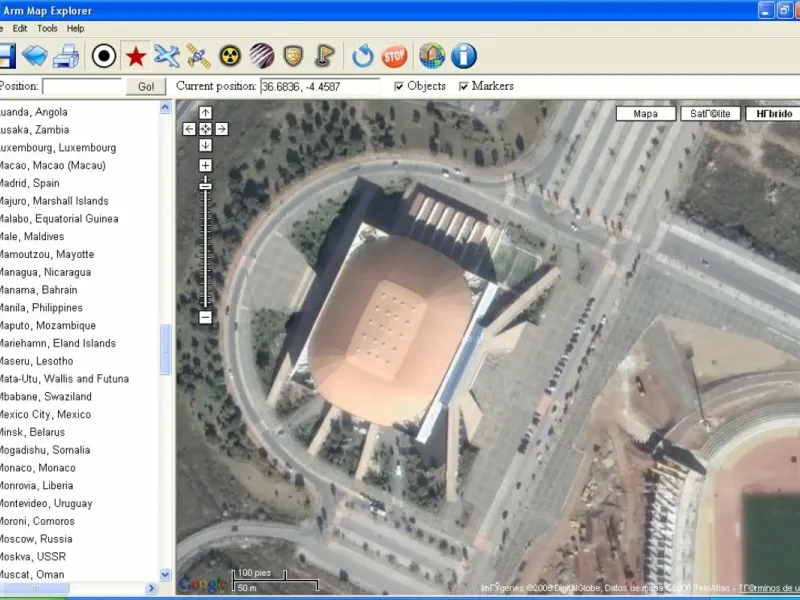
Task: Open the Edit menu
Action: [20, 29]
